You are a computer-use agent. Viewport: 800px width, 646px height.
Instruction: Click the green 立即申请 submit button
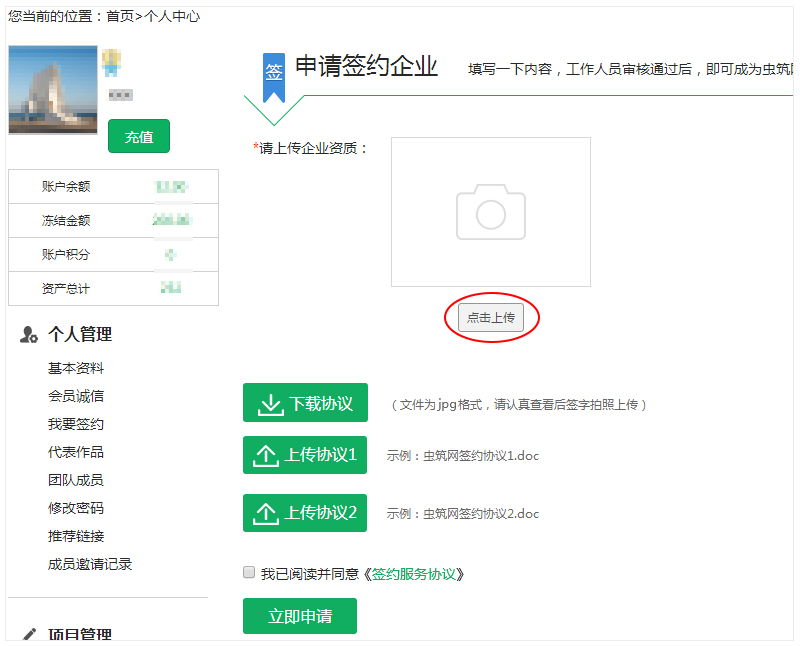[299, 615]
